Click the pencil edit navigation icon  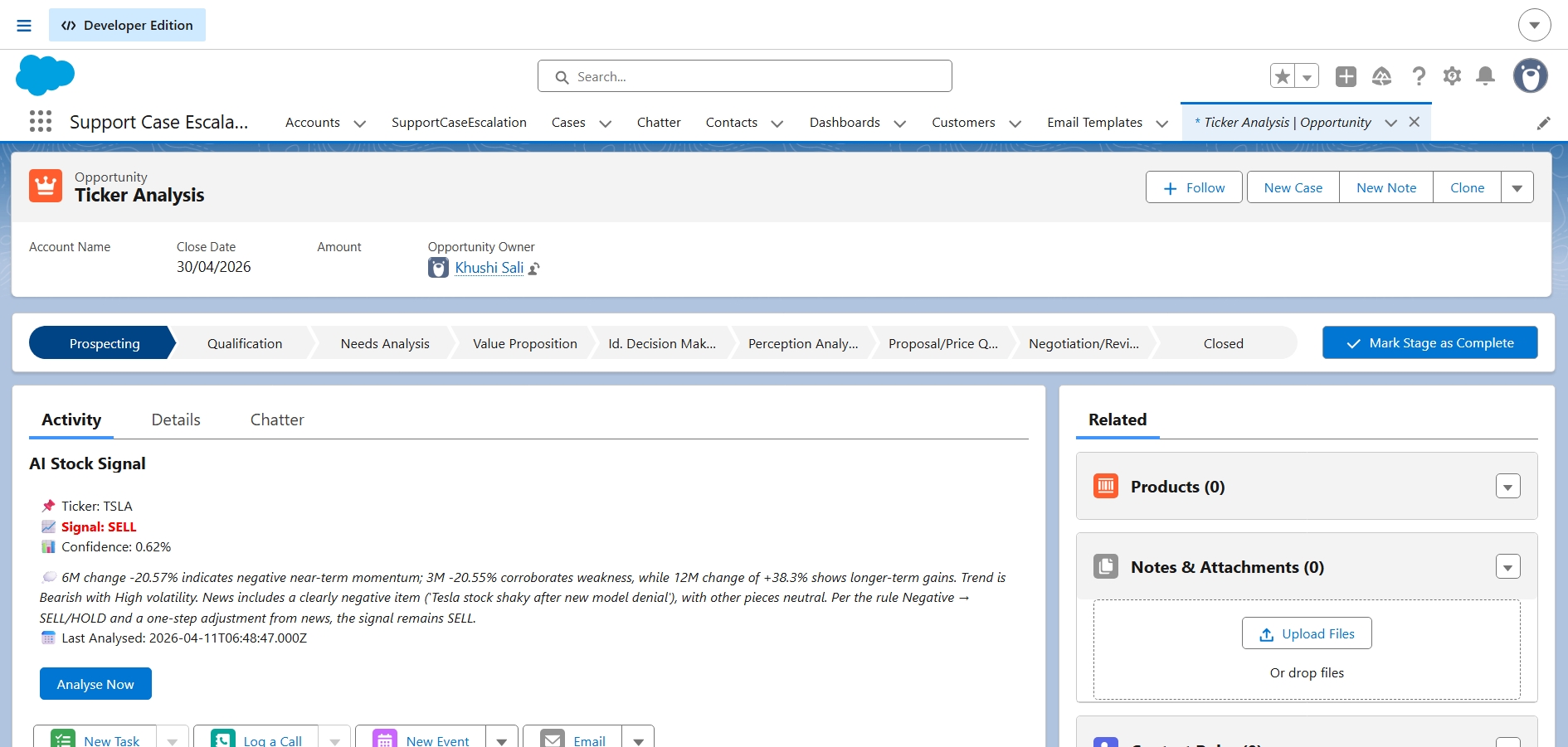(1543, 123)
